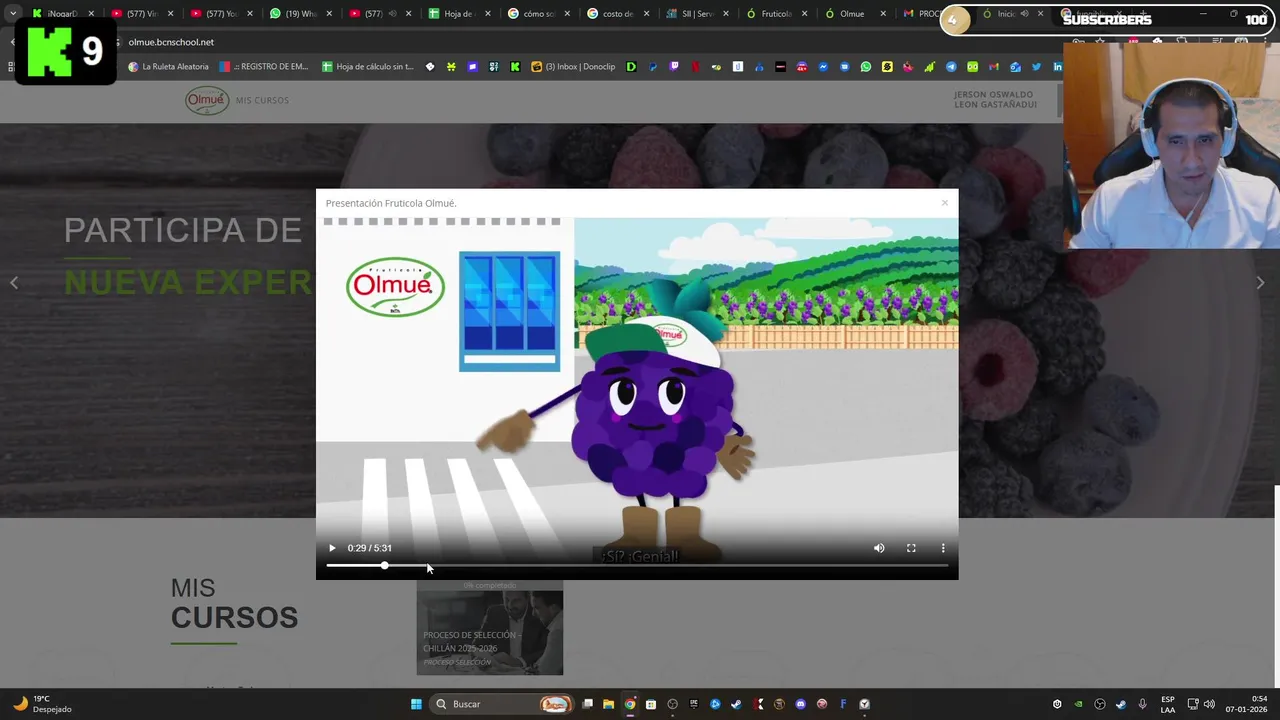This screenshot has height=720, width=1280.
Task: Close the WhatsApp browser tab
Action: [x=329, y=14]
